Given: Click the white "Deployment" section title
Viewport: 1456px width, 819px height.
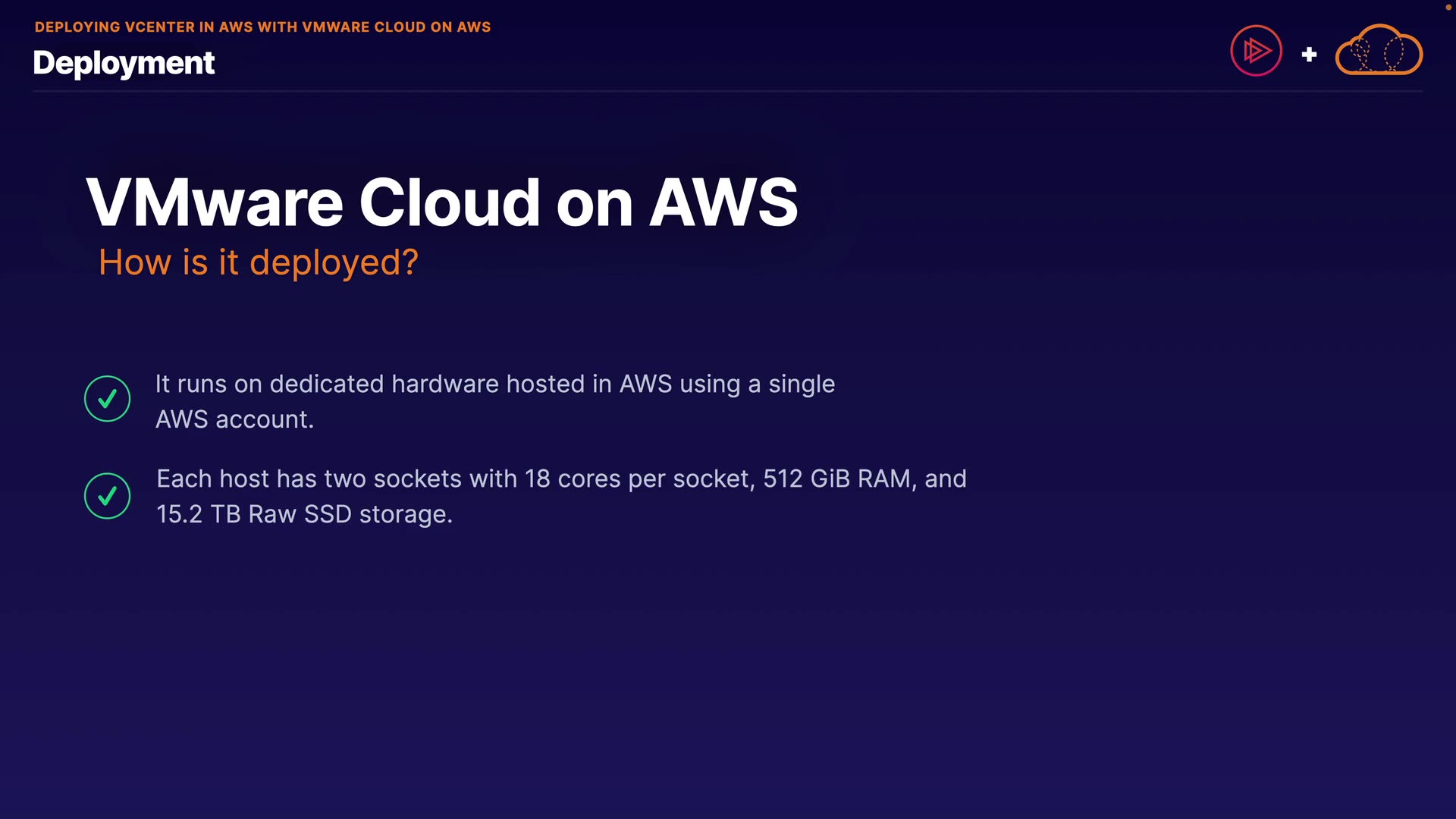Looking at the screenshot, I should (x=124, y=63).
